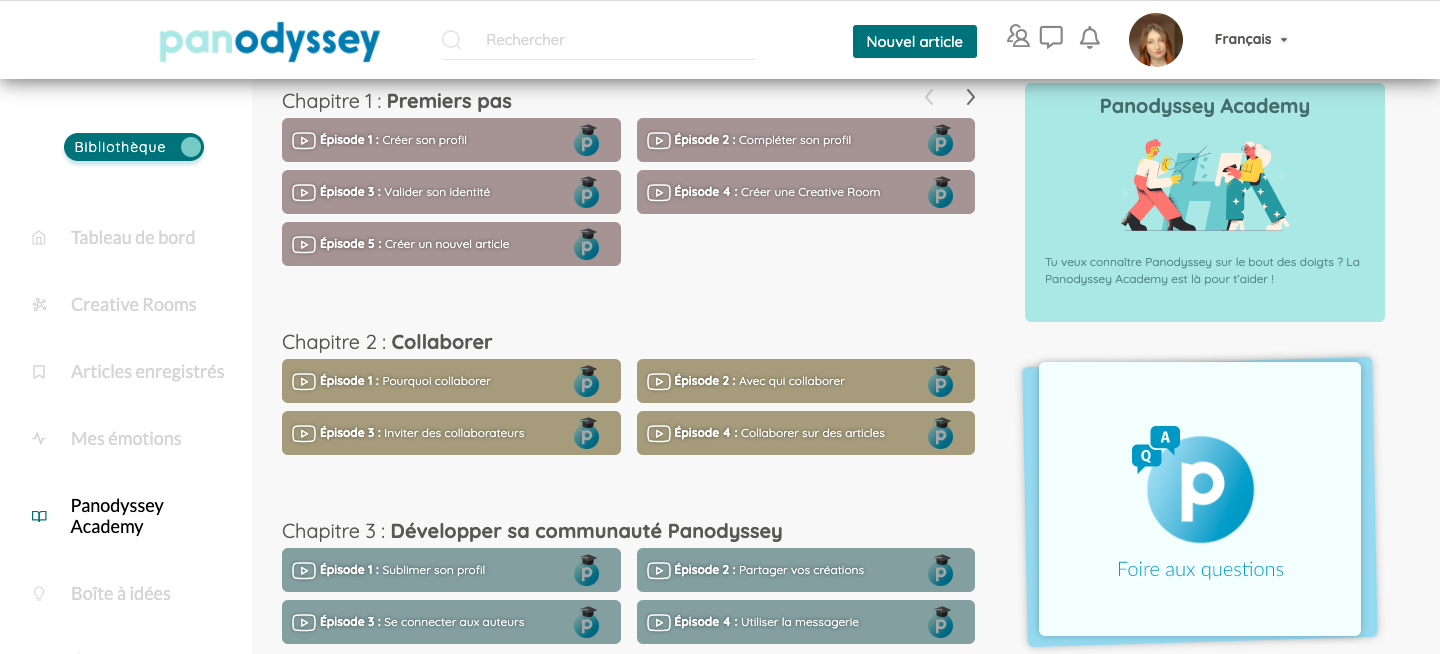Open Épisode 1 : Pourquoi collaborer

pyautogui.click(x=451, y=381)
